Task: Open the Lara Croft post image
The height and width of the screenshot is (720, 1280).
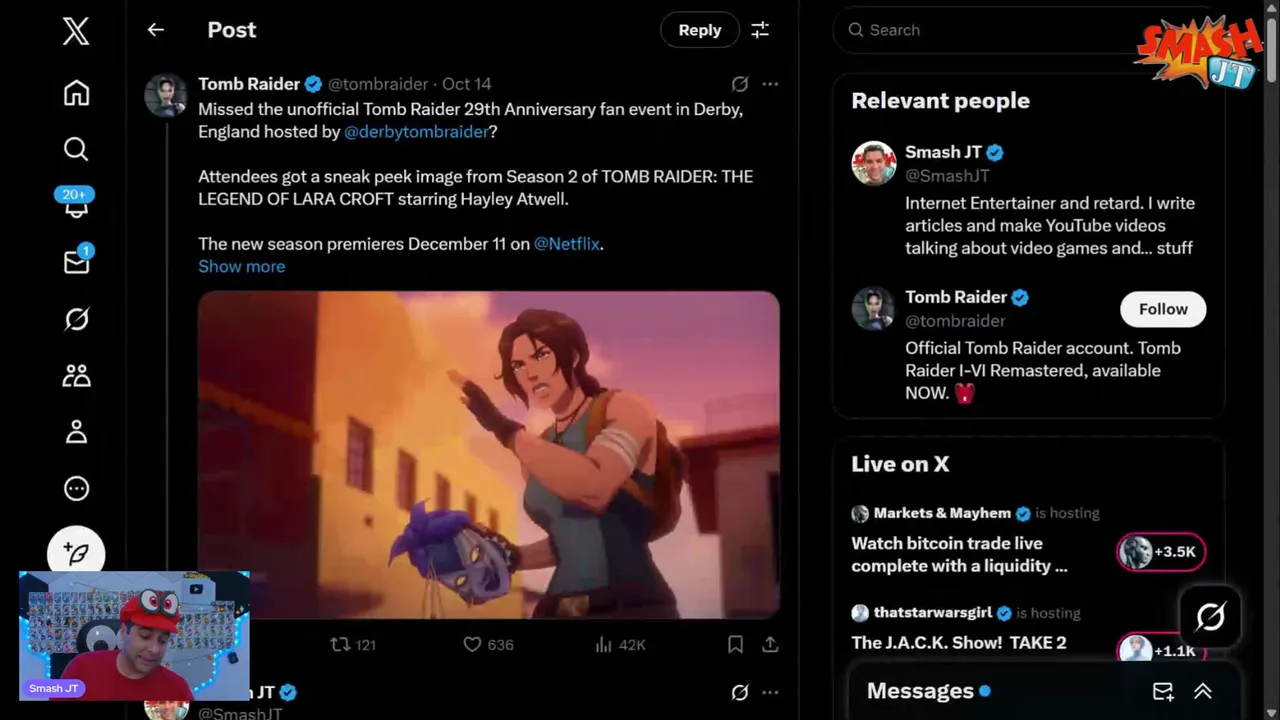Action: coord(488,455)
